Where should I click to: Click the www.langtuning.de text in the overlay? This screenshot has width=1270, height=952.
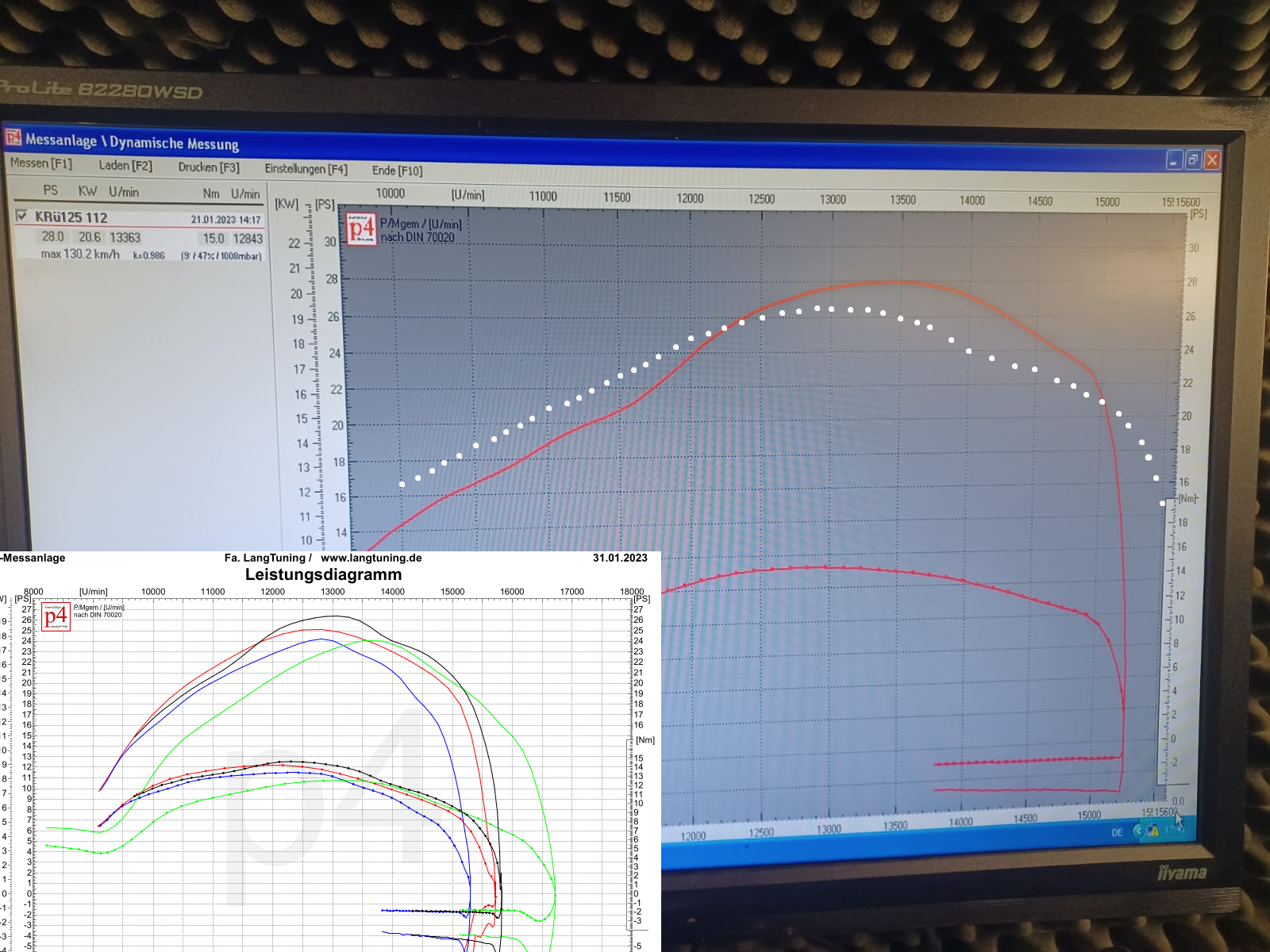[x=371, y=558]
